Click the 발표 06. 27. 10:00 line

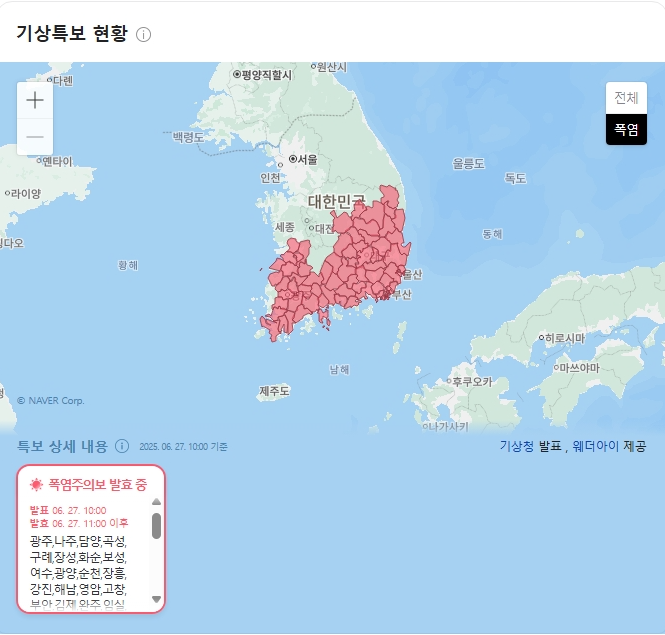[68, 511]
